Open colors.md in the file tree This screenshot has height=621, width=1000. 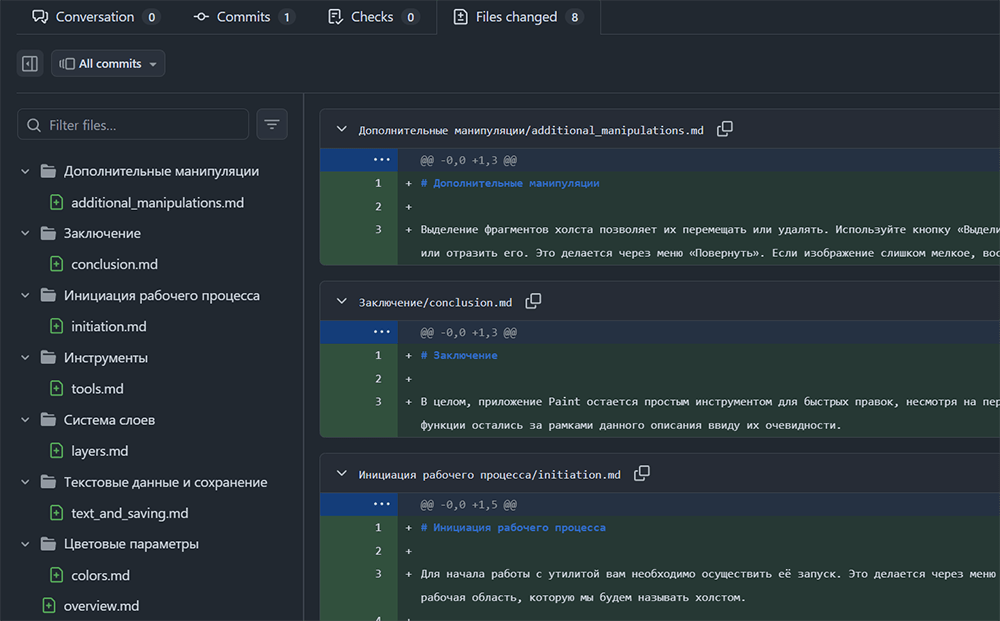(x=100, y=575)
